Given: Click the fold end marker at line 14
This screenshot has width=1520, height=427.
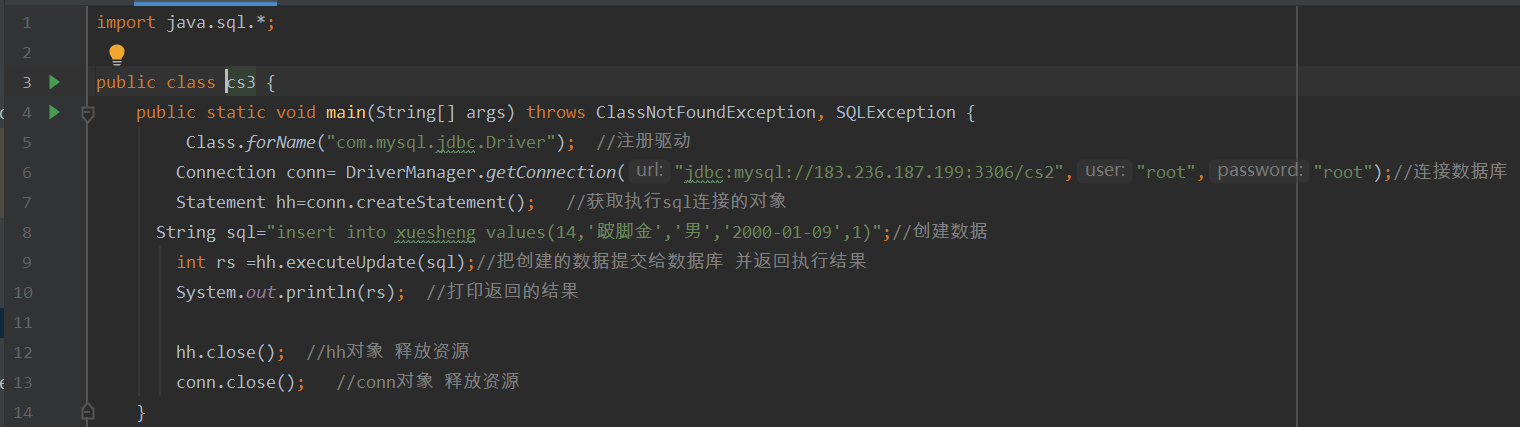Looking at the screenshot, I should pyautogui.click(x=87, y=411).
